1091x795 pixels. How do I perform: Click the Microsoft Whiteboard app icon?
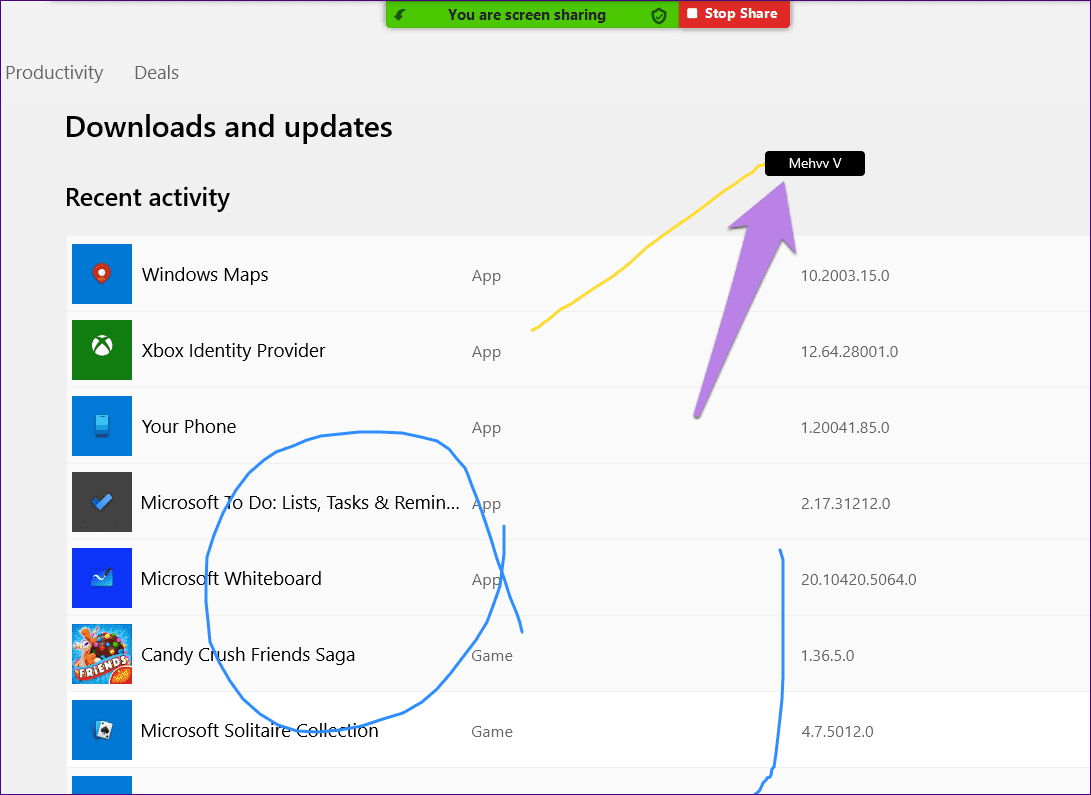coord(102,578)
